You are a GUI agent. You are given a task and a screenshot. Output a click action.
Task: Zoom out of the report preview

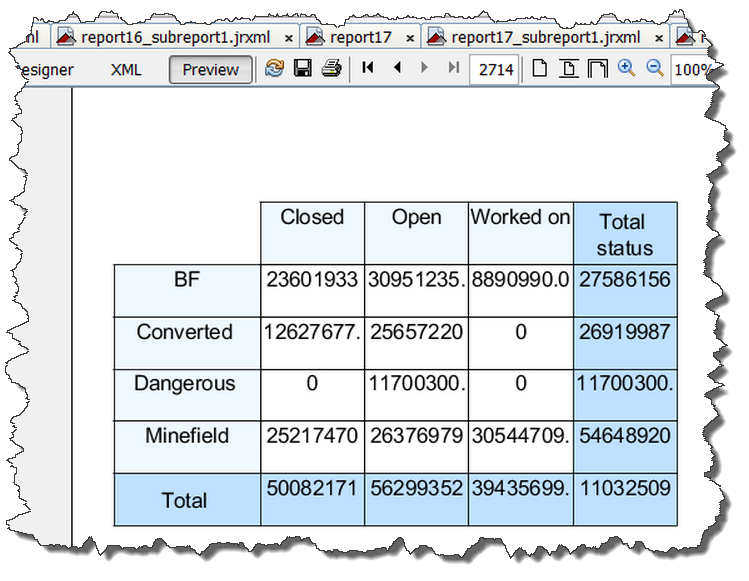655,69
